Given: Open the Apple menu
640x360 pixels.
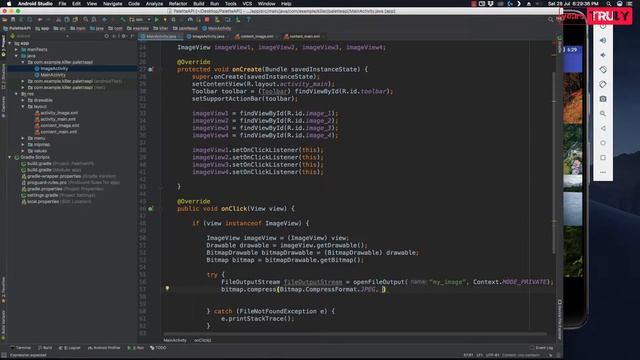Looking at the screenshot, I should coord(9,4).
